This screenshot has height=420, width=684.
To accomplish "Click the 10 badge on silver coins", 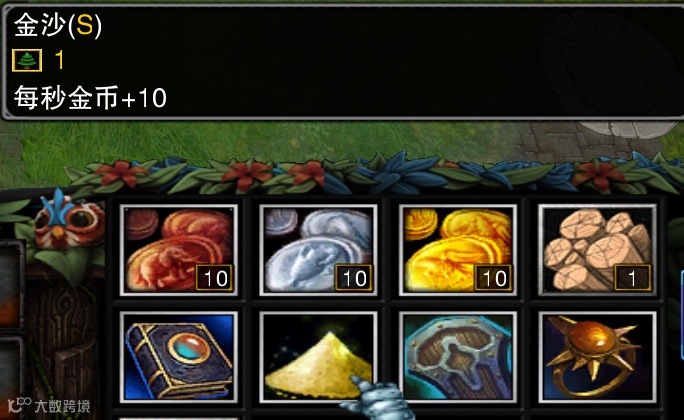I will click(x=354, y=277).
